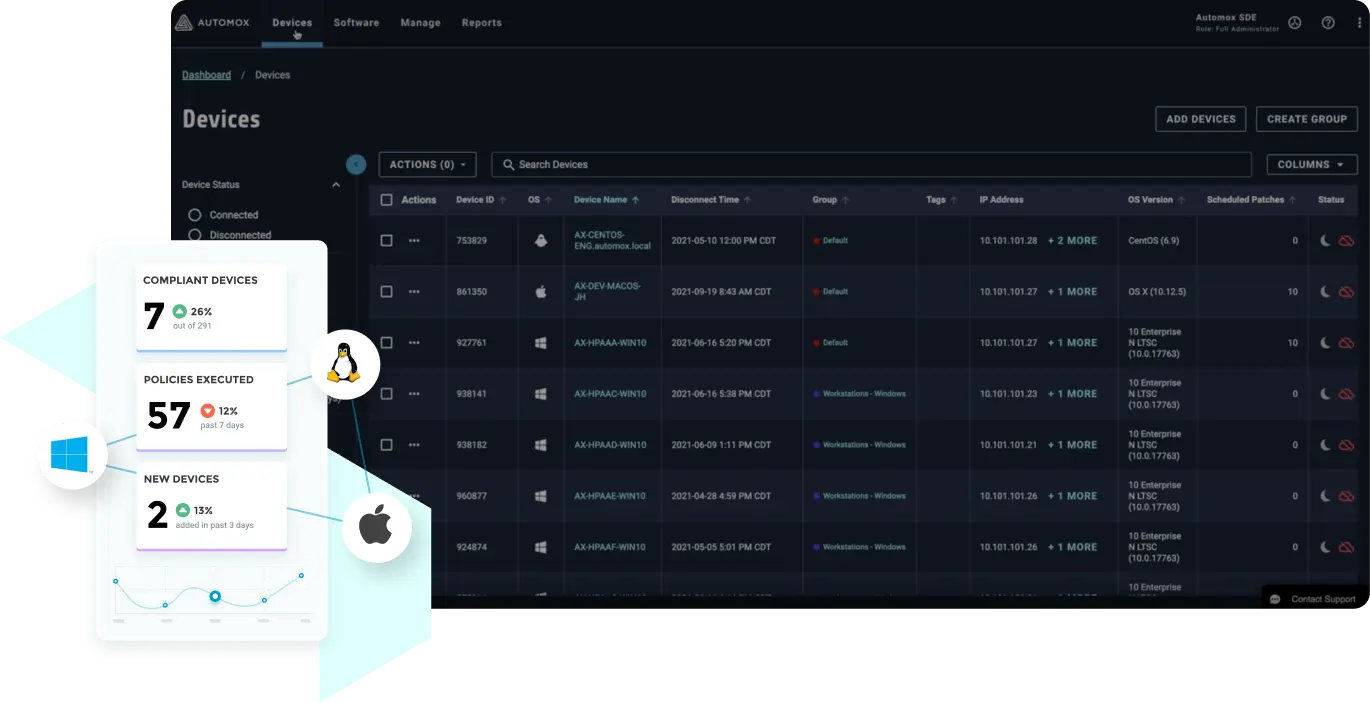This screenshot has height=703, width=1370.
Task: Open the help question mark icon
Action: pos(1328,23)
